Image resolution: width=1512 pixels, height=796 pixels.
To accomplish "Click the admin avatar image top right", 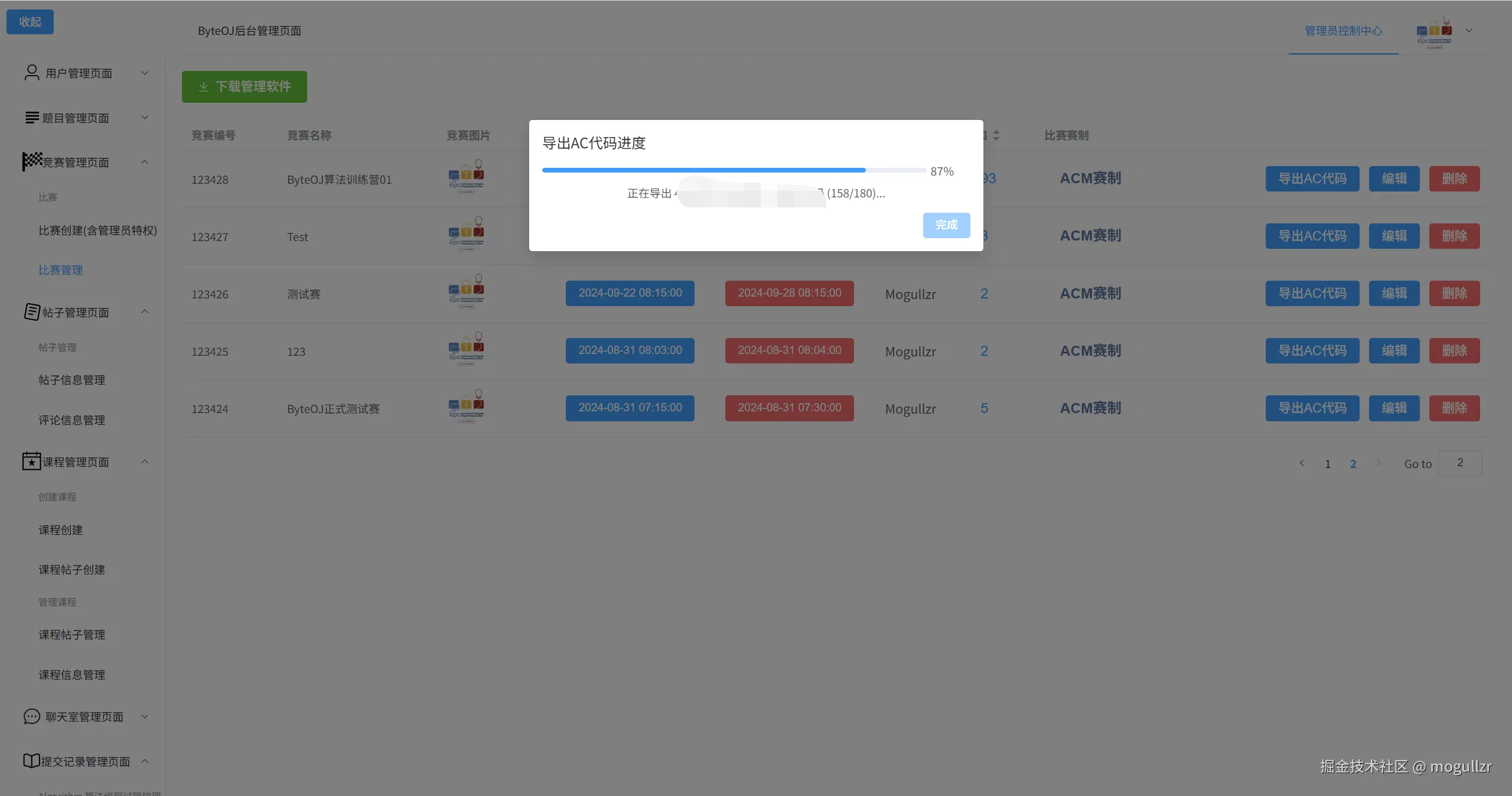I will [x=1434, y=31].
